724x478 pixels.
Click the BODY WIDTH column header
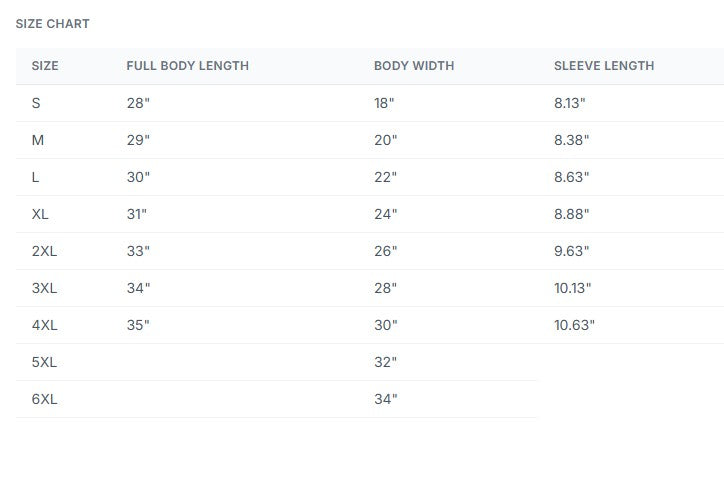(414, 66)
